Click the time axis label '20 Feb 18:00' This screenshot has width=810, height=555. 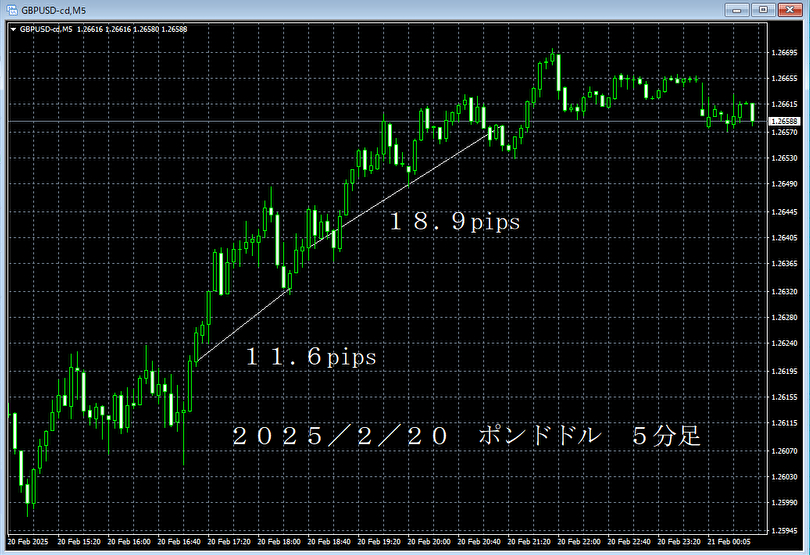pos(279,542)
